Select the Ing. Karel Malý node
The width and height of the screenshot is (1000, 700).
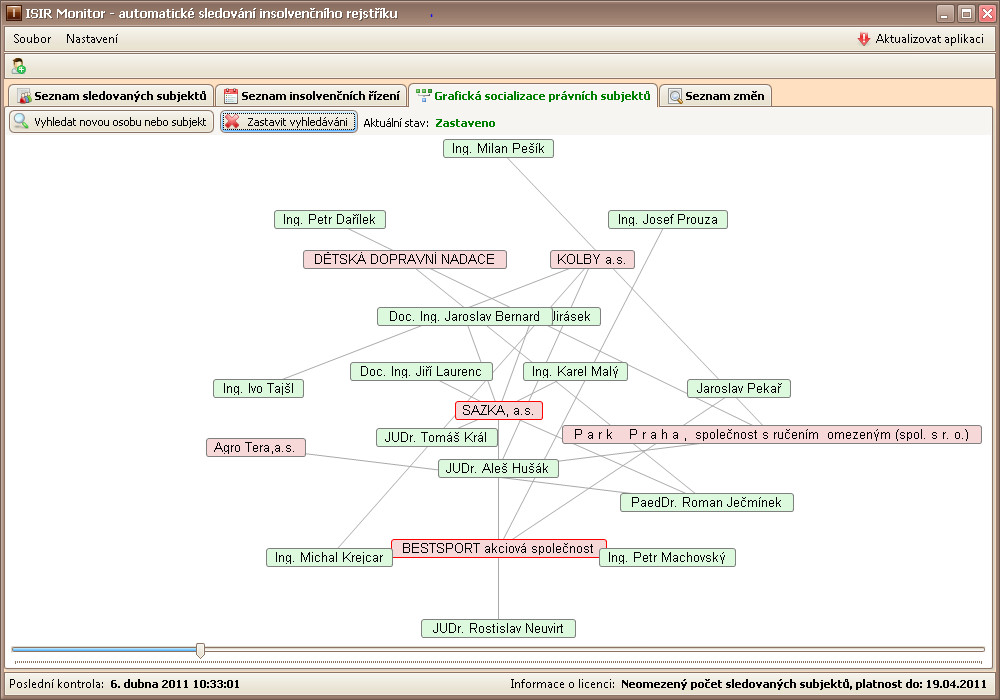(575, 372)
